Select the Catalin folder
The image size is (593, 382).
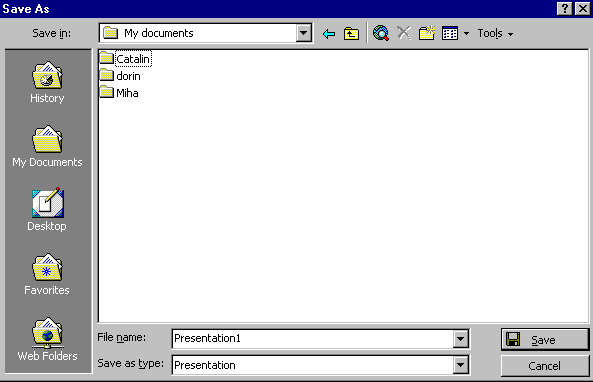(126, 59)
